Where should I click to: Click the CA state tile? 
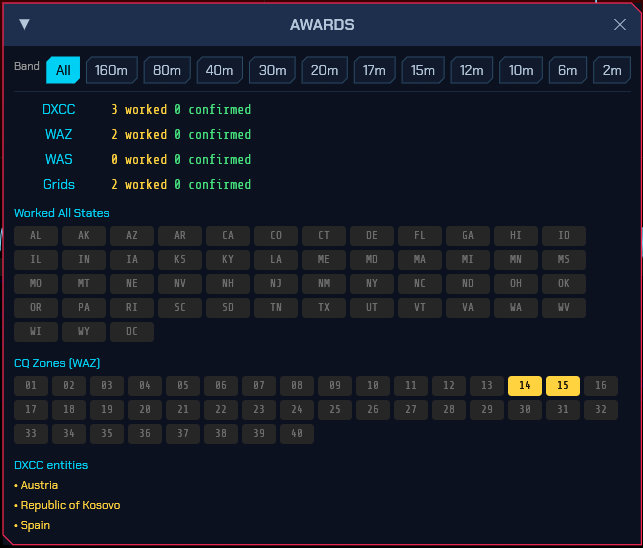[228, 235]
